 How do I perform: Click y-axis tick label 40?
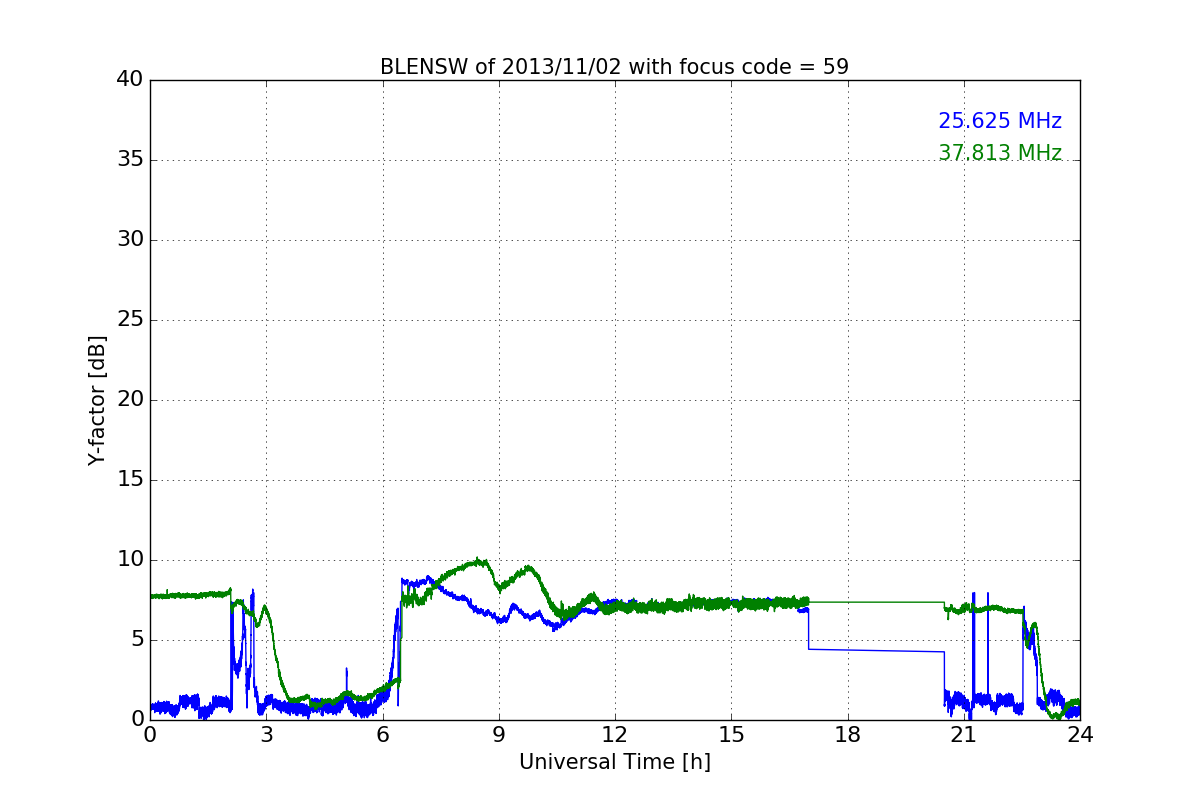click(130, 80)
